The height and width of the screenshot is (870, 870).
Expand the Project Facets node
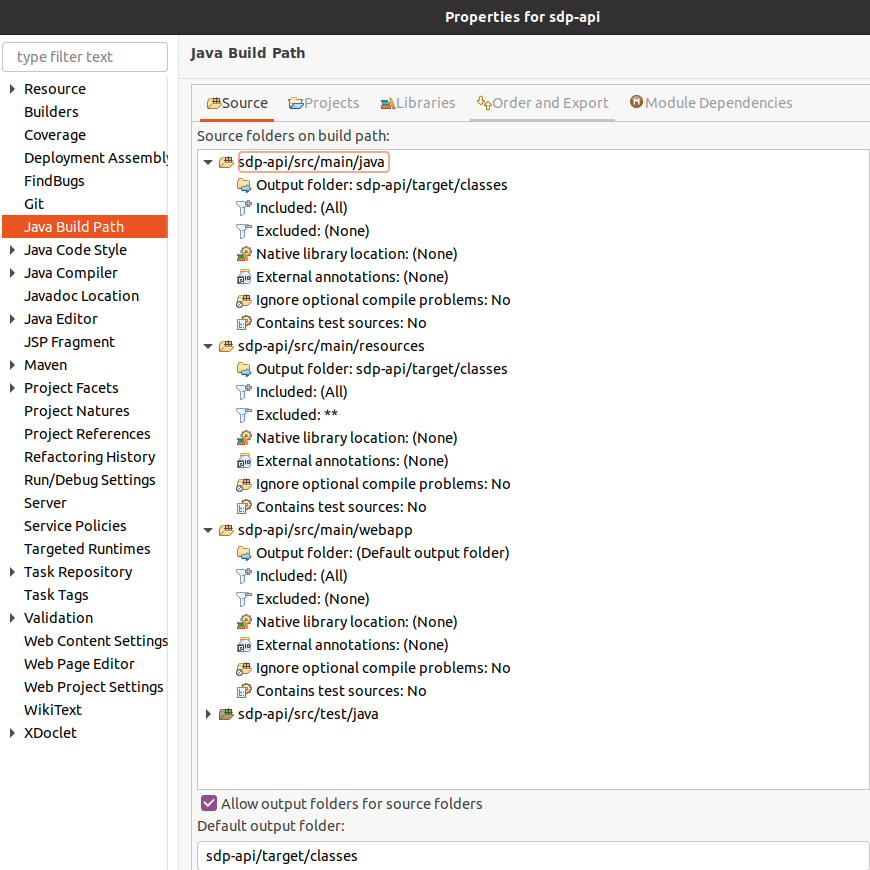[12, 388]
